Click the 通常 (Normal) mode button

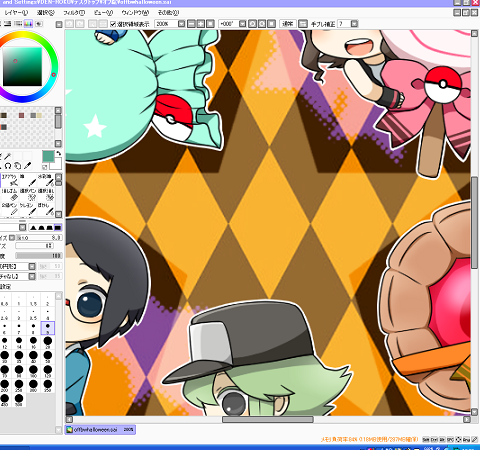pos(288,24)
